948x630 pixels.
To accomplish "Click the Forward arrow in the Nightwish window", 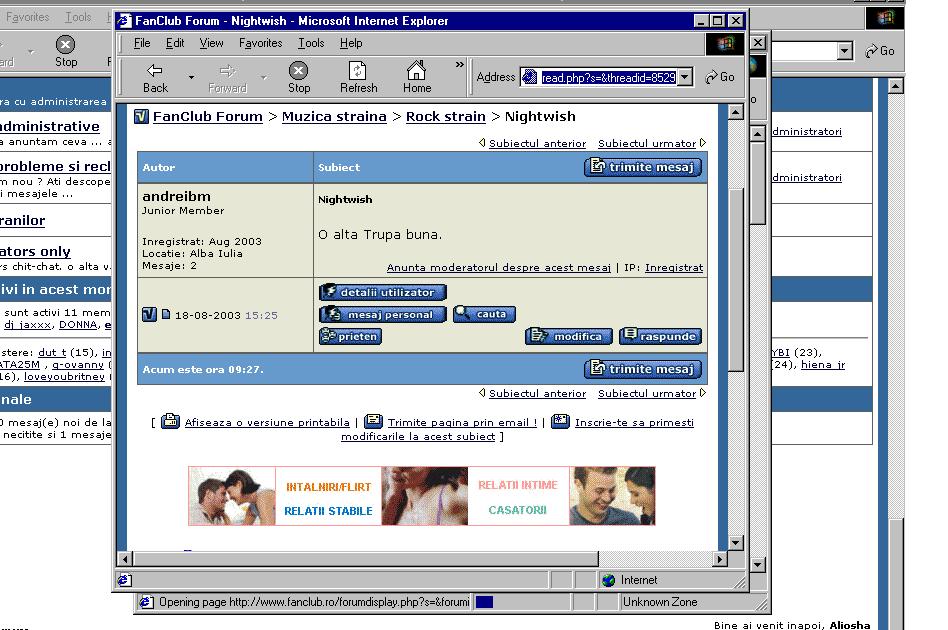I will 227,78.
